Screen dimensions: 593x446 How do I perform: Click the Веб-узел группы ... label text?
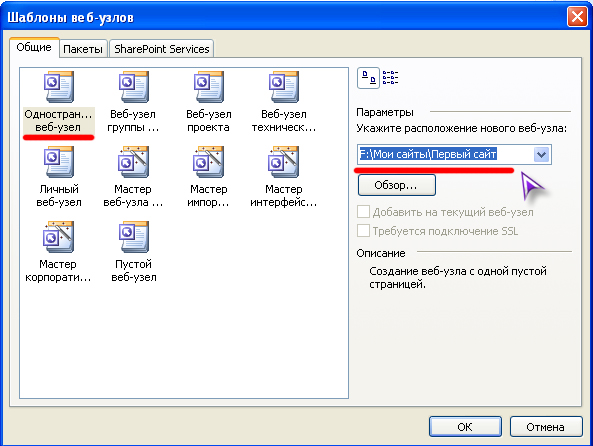pos(133,121)
